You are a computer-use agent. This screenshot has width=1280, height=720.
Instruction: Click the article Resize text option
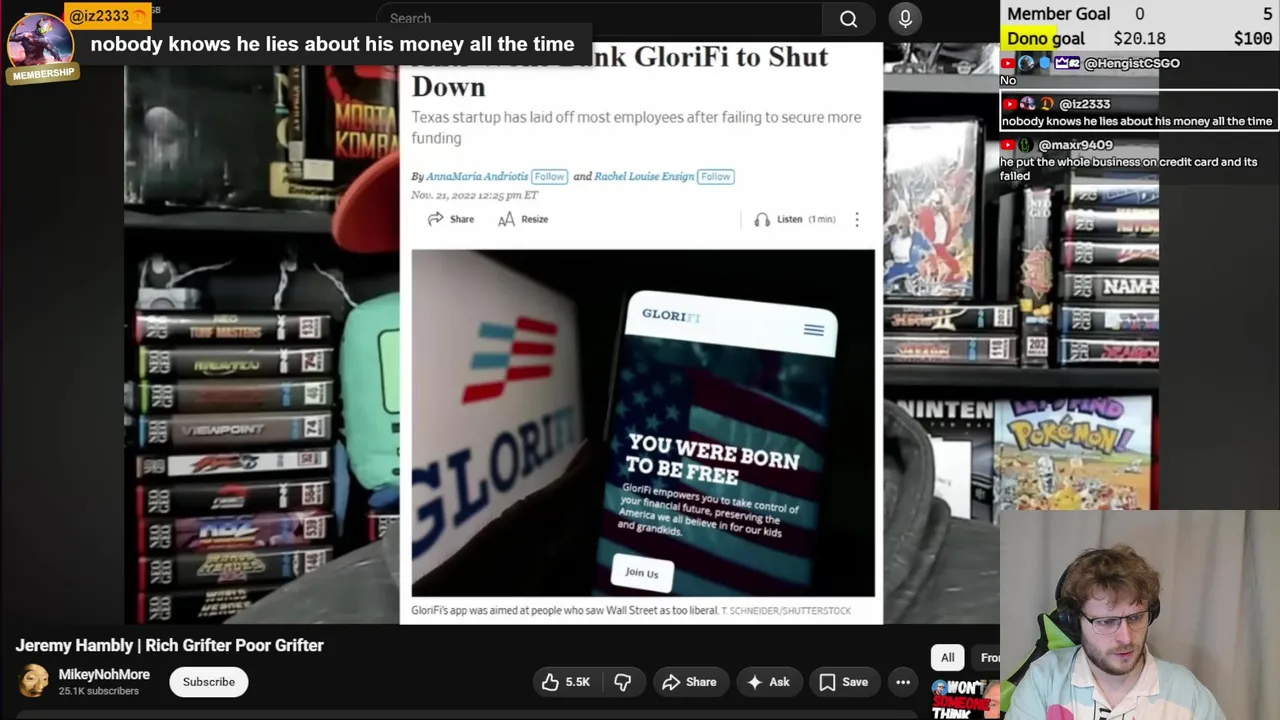[523, 219]
